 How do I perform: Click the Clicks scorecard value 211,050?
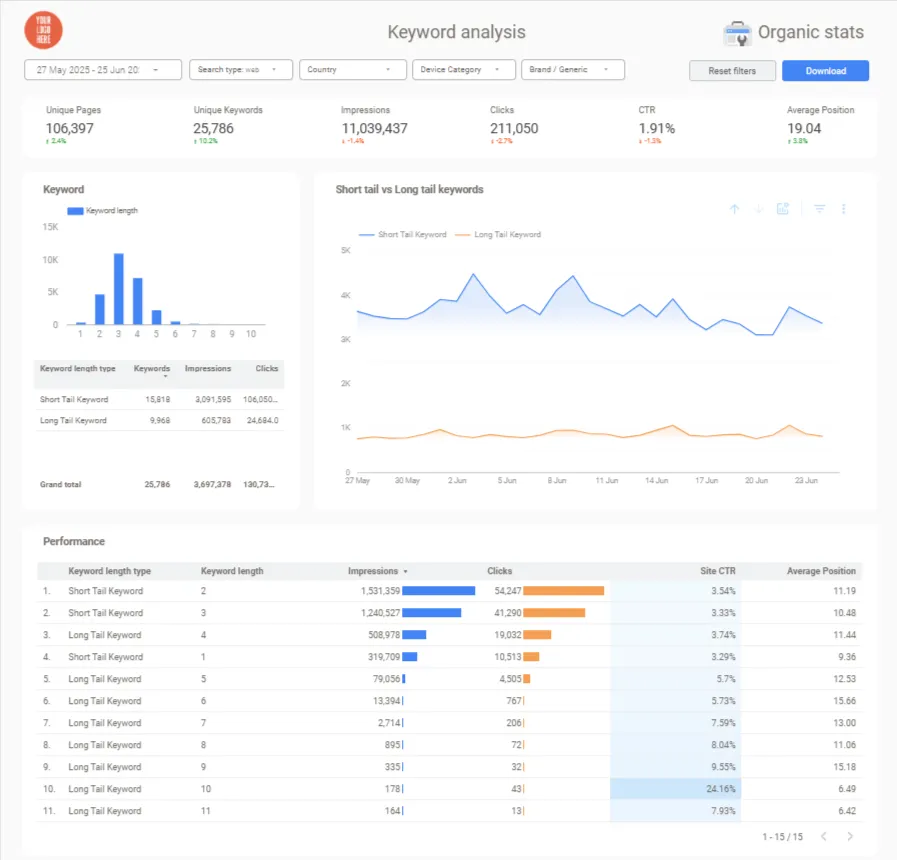pyautogui.click(x=514, y=129)
